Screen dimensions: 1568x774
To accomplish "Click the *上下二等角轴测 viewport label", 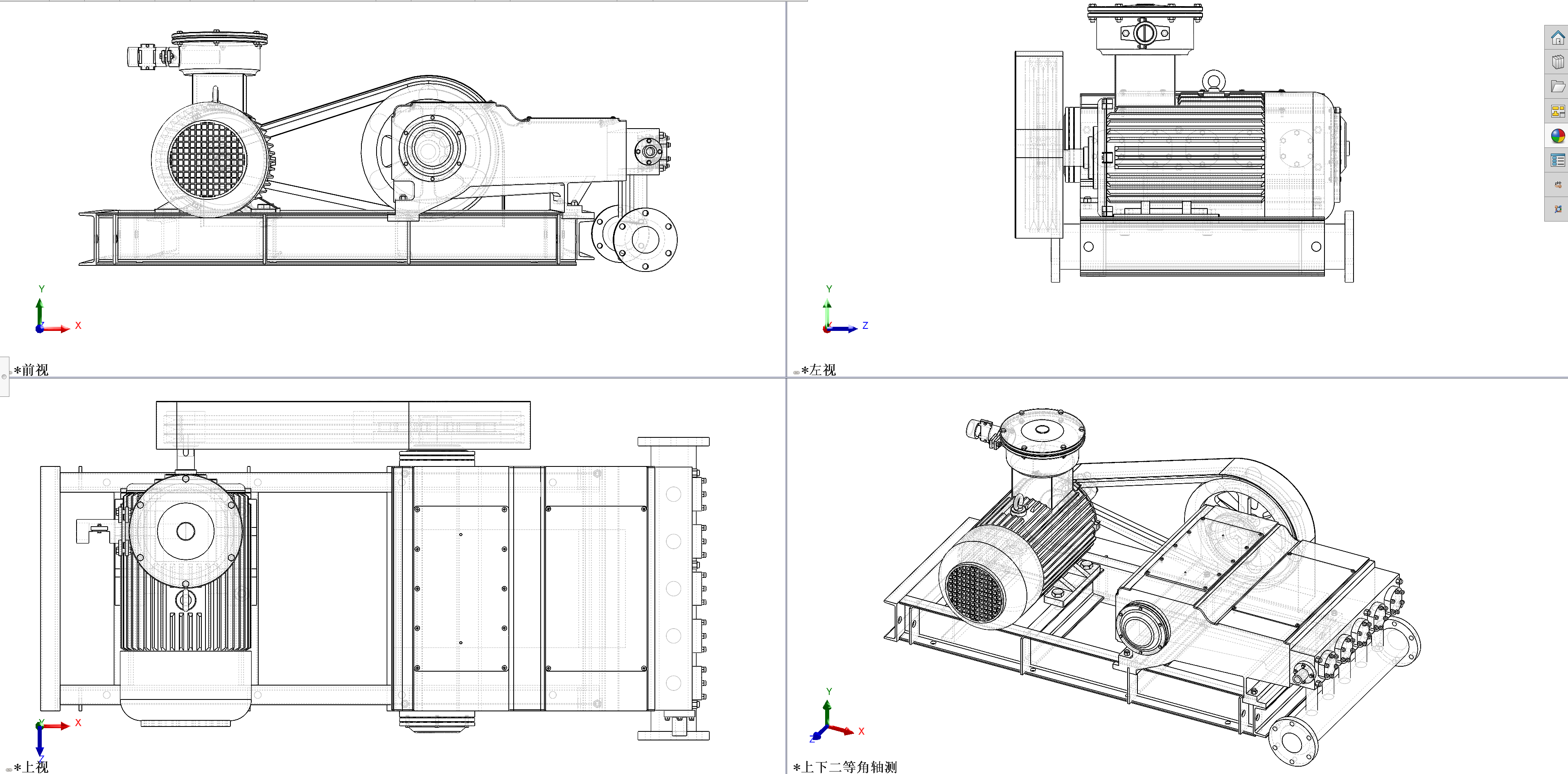I will (845, 767).
